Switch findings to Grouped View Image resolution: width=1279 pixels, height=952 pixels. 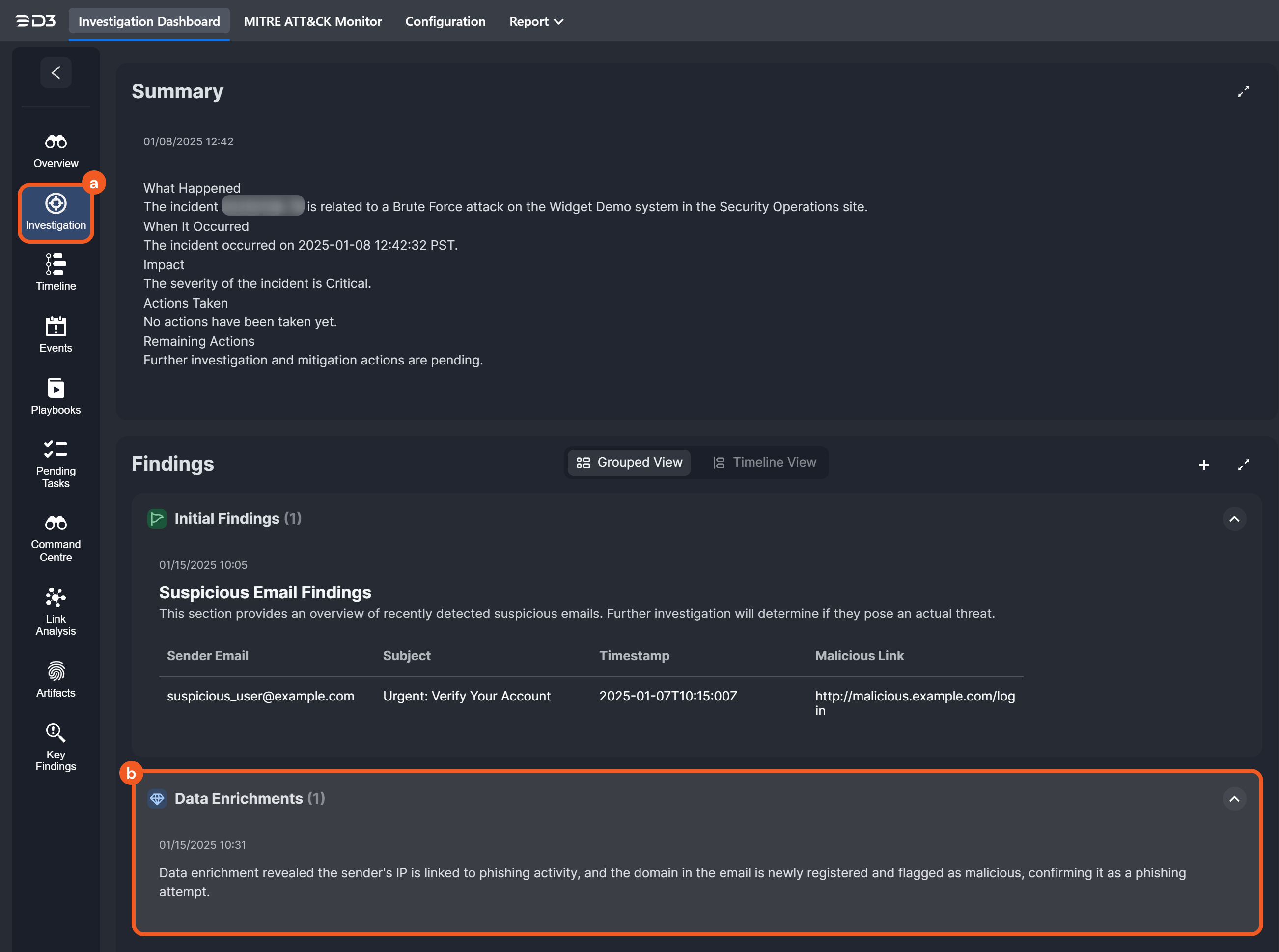(x=629, y=463)
